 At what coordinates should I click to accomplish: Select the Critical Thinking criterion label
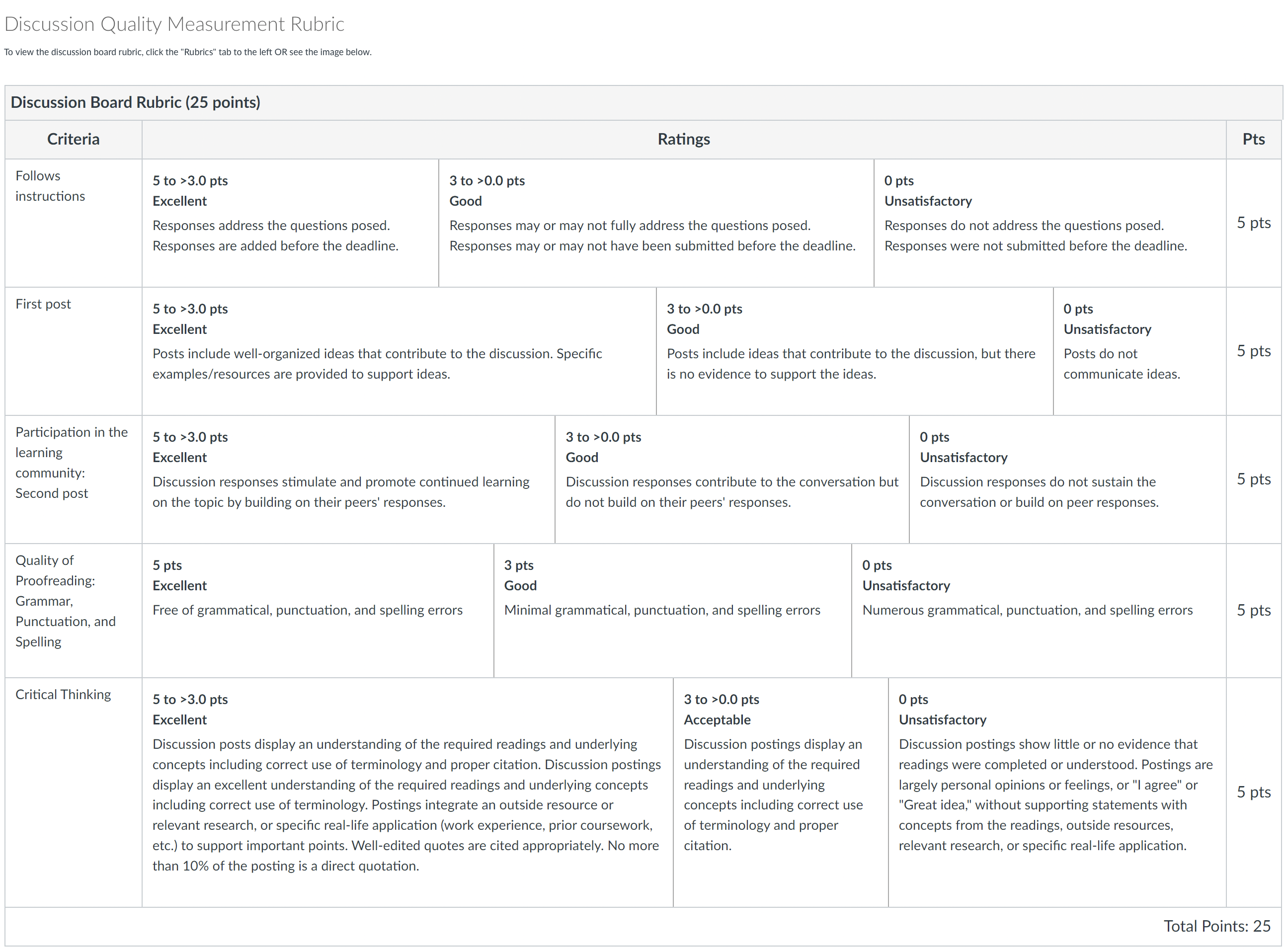[64, 695]
